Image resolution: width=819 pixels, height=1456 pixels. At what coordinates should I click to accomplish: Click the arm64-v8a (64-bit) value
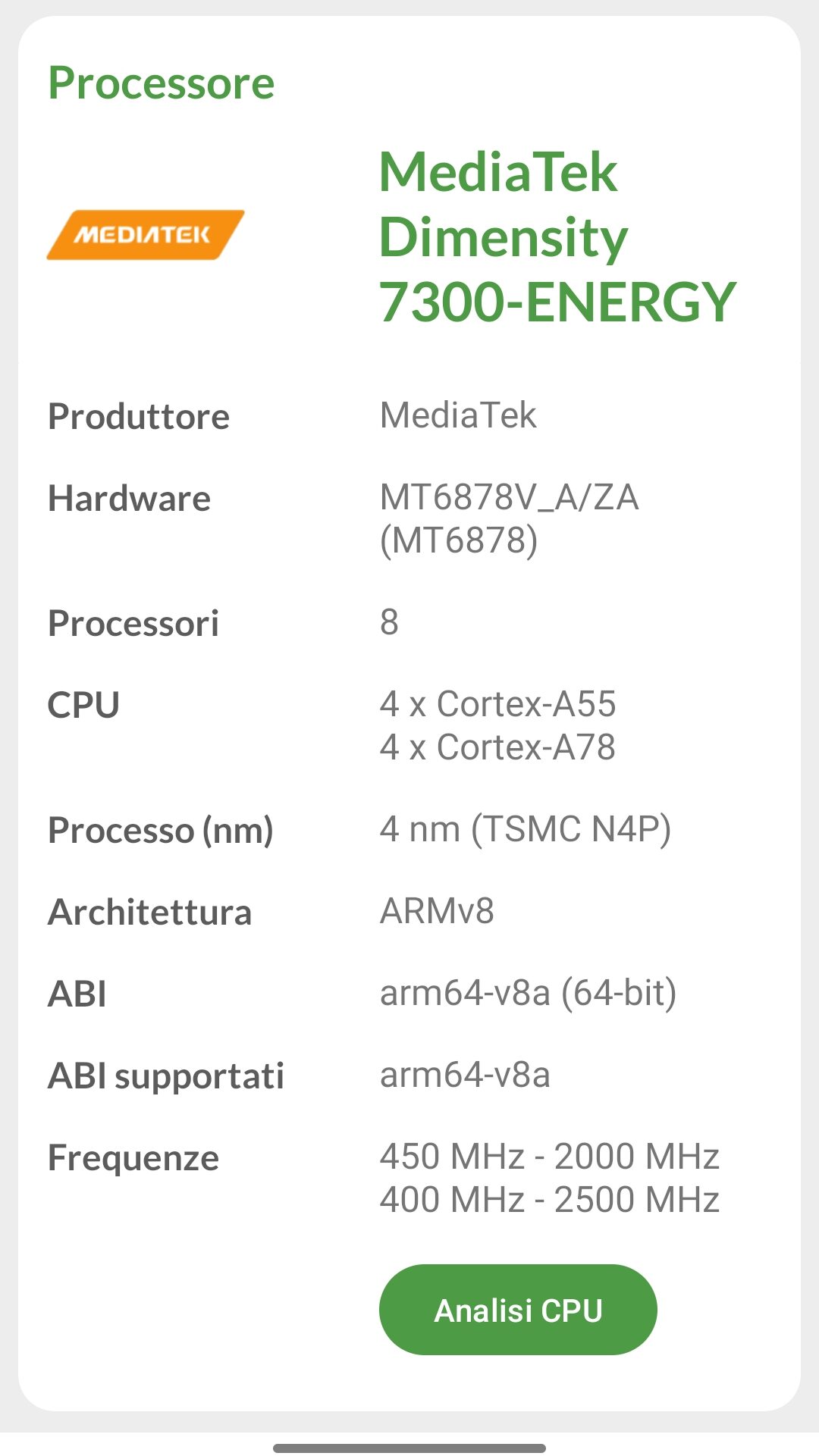[528, 993]
